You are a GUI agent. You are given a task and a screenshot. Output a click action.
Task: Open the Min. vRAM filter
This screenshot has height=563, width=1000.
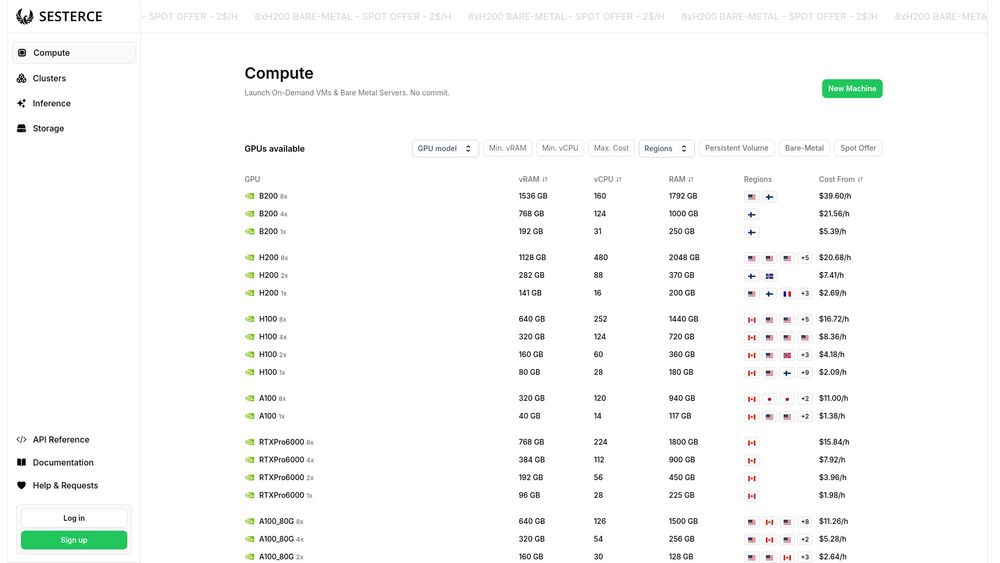tap(508, 148)
